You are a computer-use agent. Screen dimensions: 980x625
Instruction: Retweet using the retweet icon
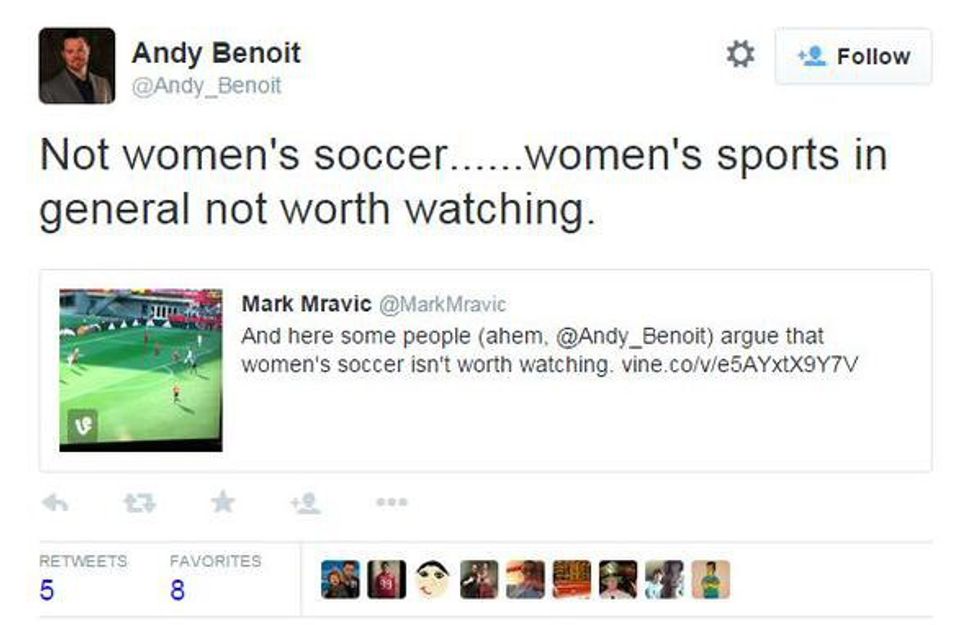click(139, 503)
